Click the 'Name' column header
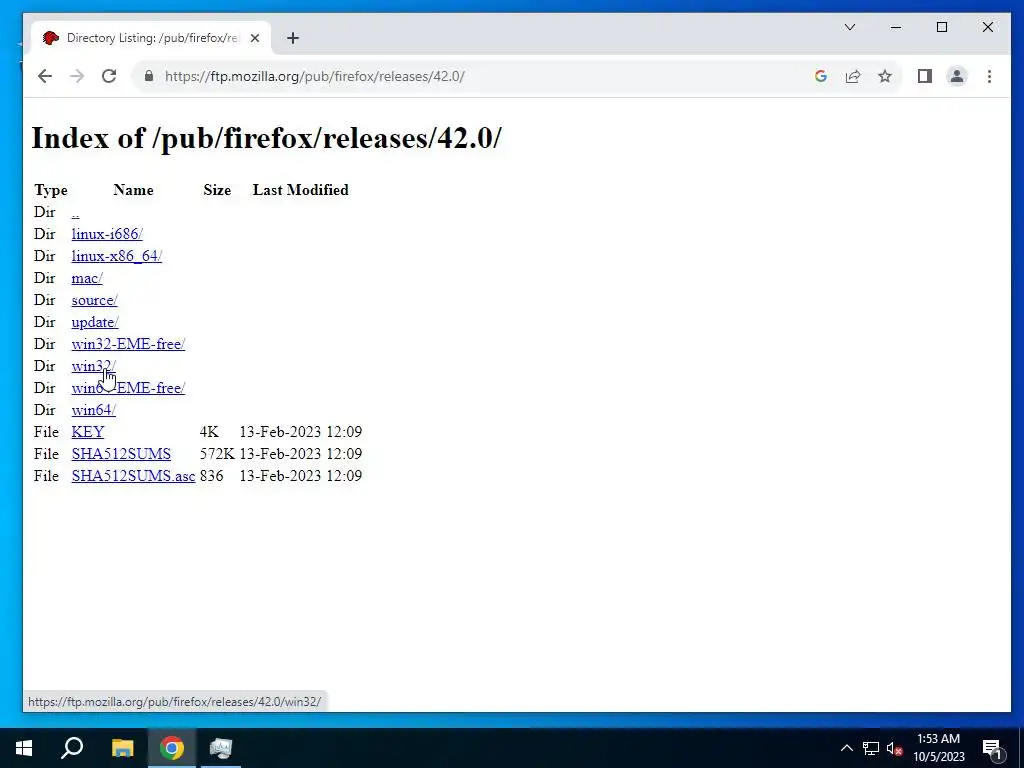 click(133, 190)
